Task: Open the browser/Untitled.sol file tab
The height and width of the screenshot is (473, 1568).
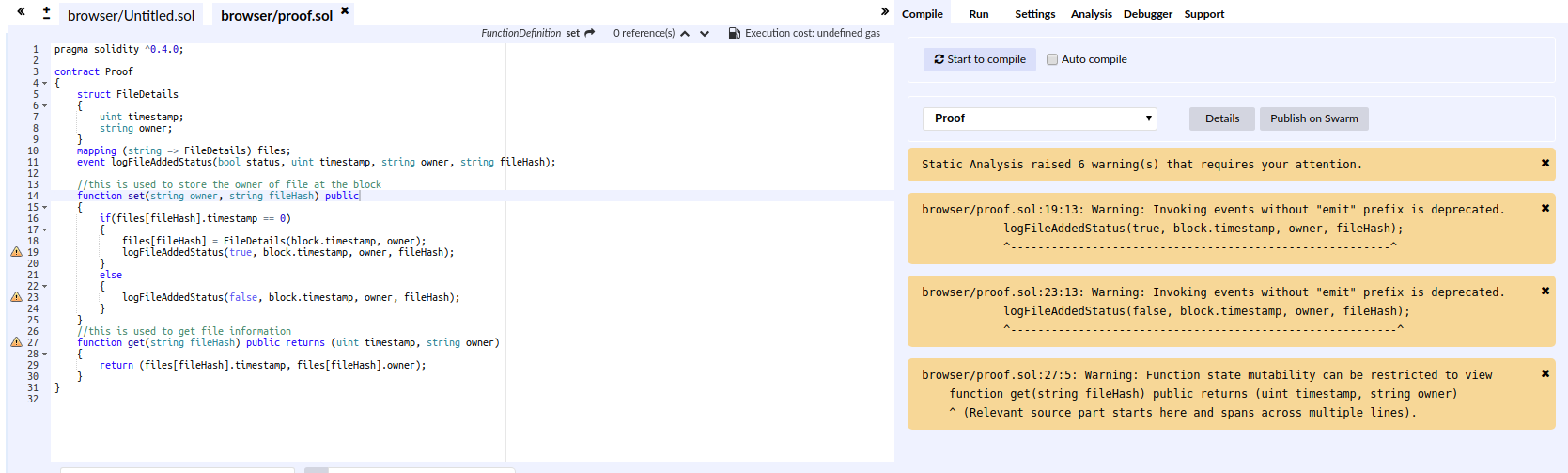Action: point(132,16)
